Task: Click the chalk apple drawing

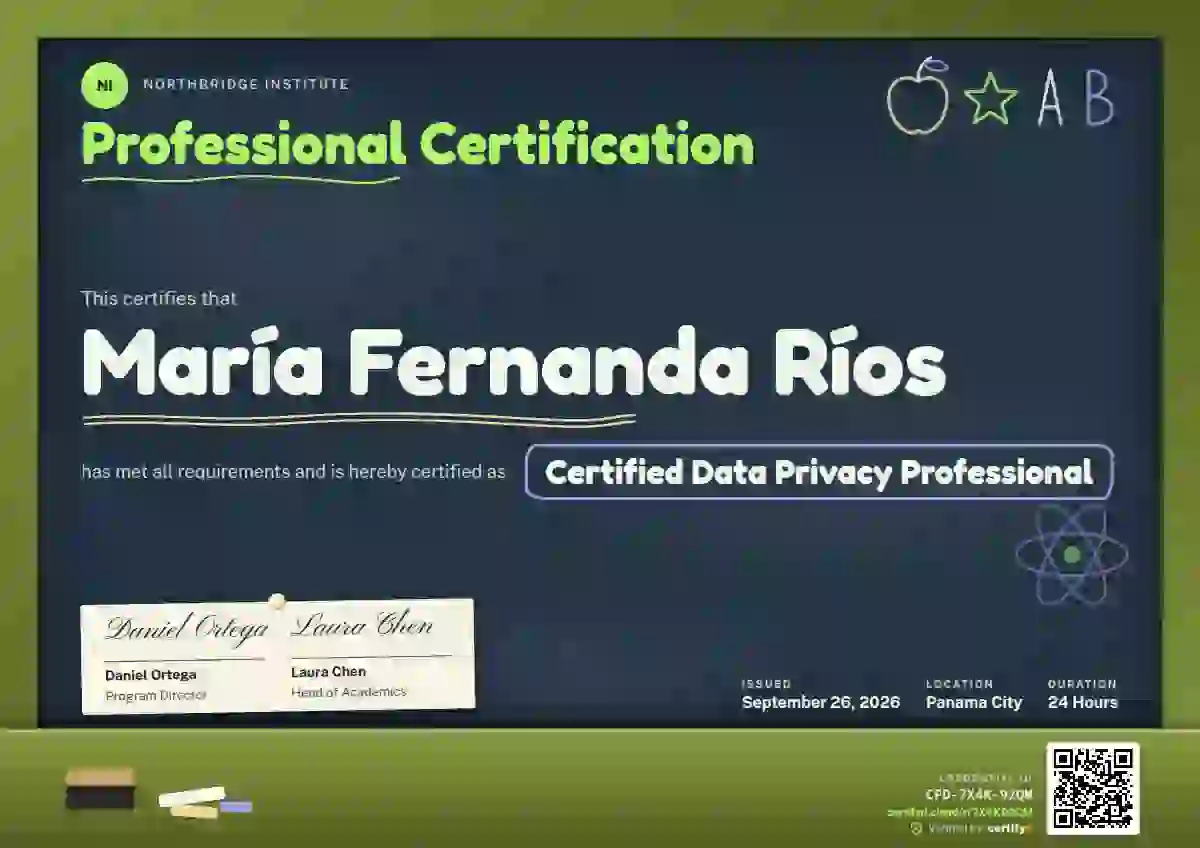Action: pos(917,96)
